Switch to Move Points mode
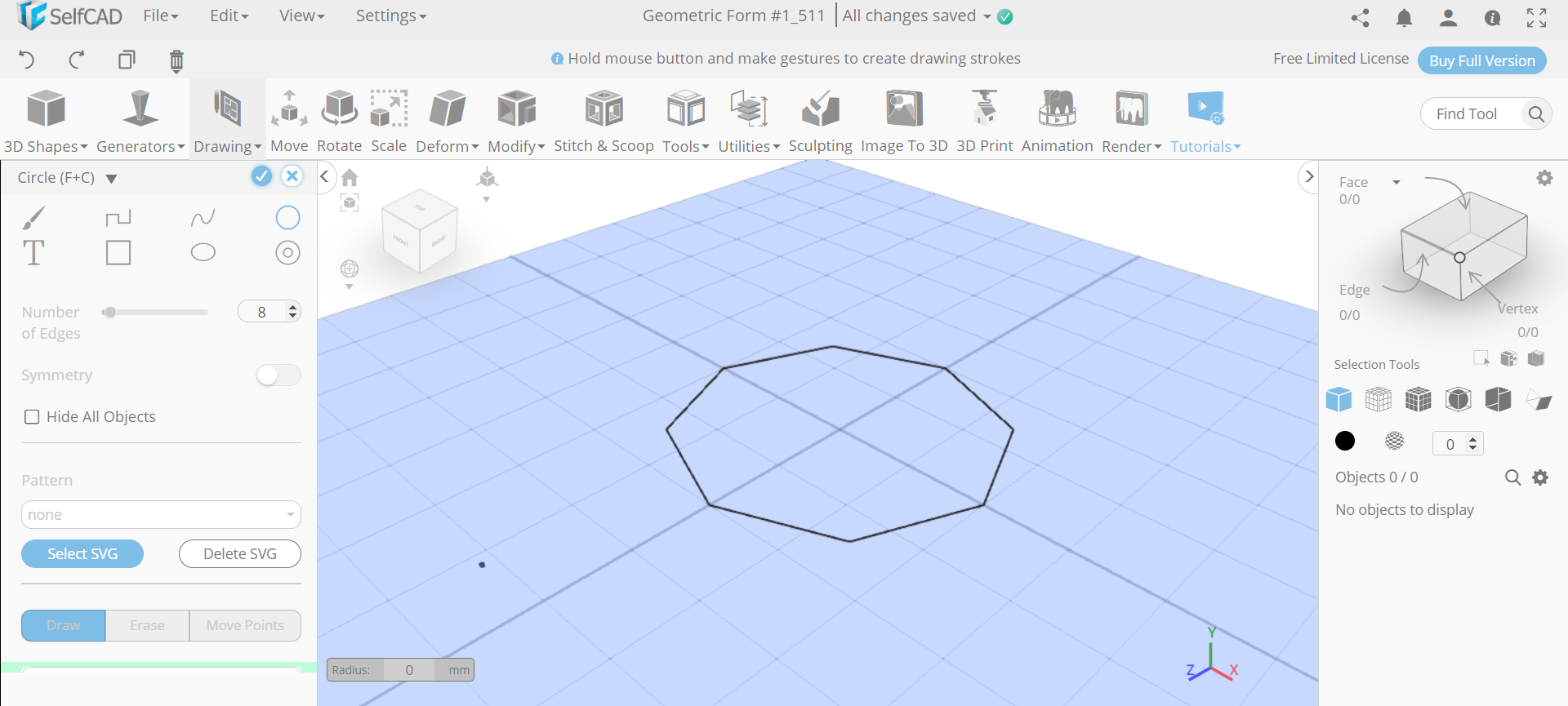 (245, 625)
